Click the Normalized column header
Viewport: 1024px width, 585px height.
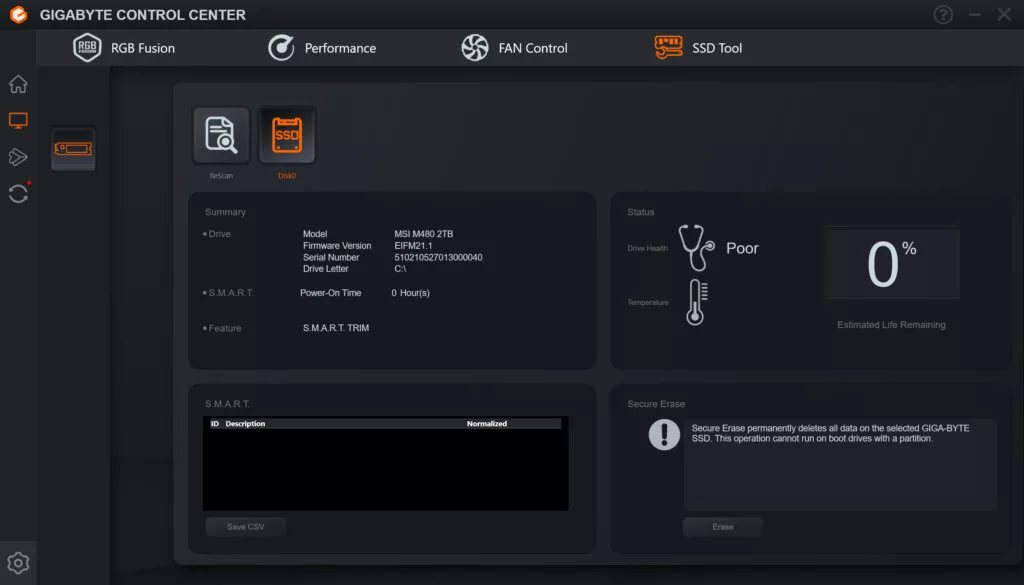487,424
